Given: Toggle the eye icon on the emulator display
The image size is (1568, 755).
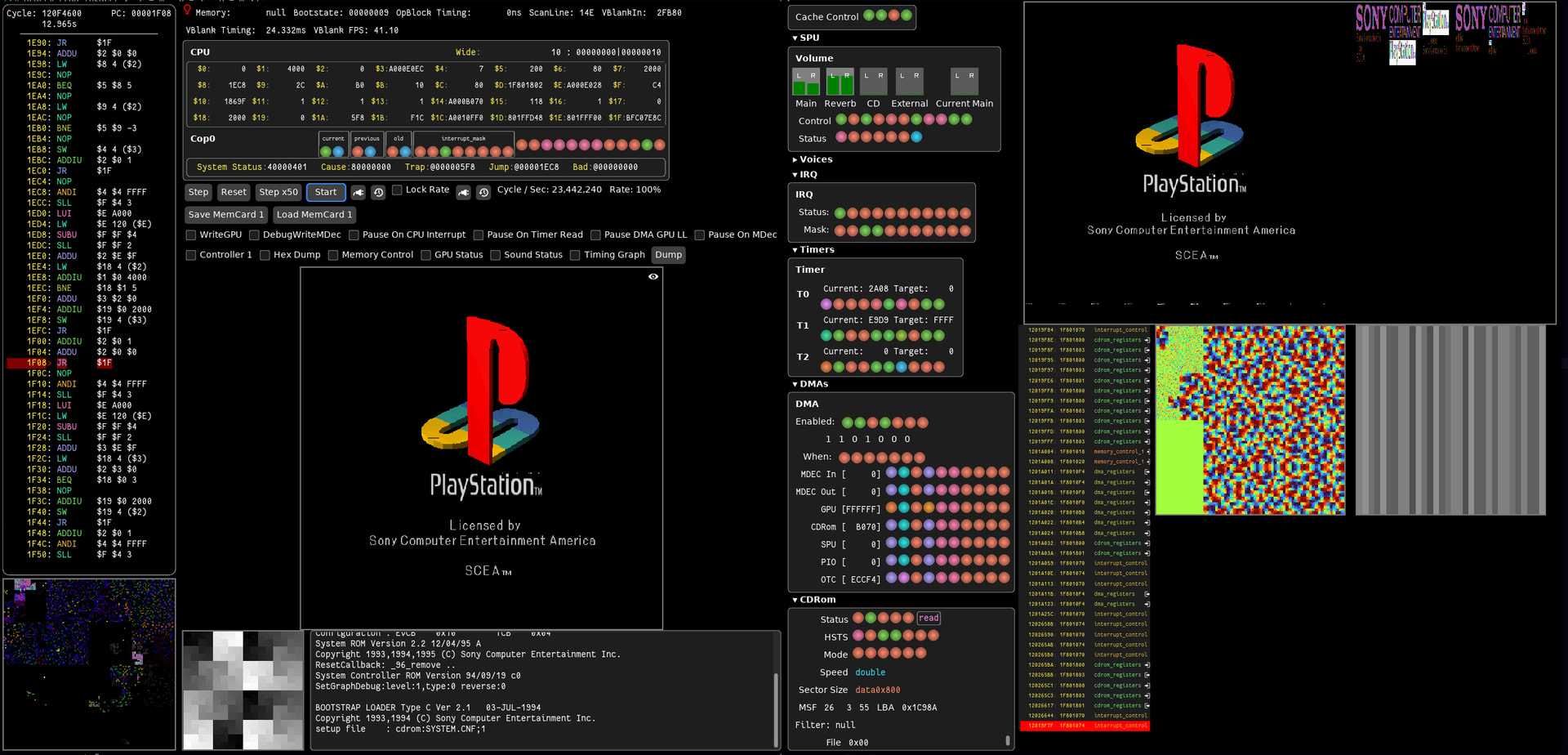Looking at the screenshot, I should click(653, 277).
